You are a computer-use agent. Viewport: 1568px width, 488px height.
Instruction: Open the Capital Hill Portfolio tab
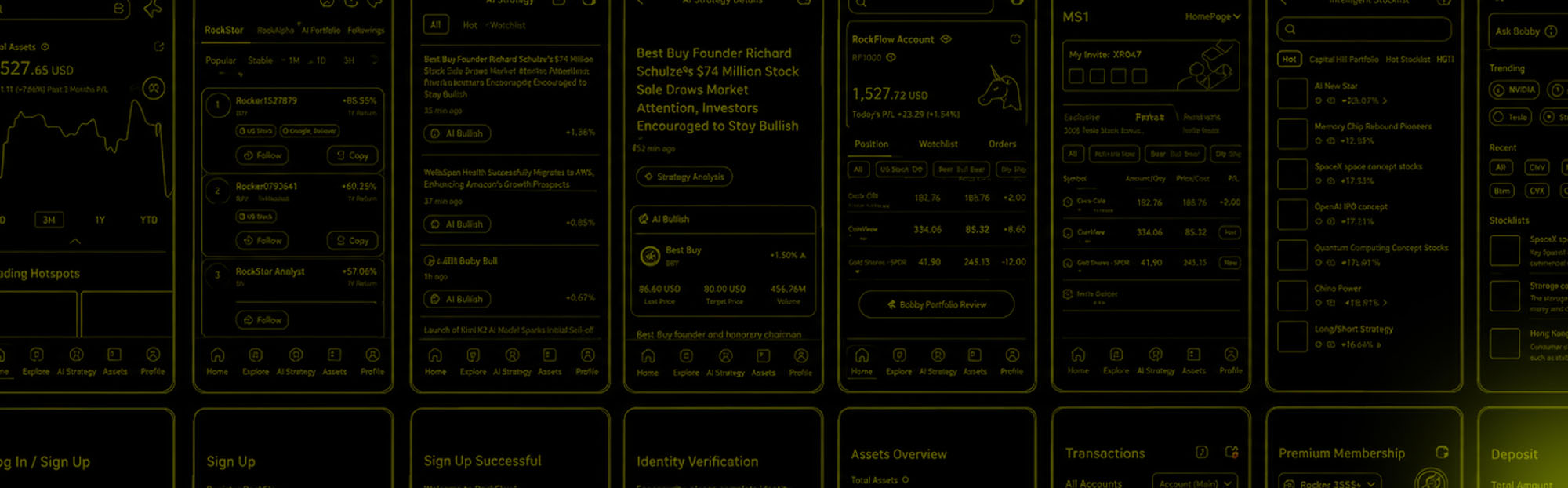click(1343, 60)
